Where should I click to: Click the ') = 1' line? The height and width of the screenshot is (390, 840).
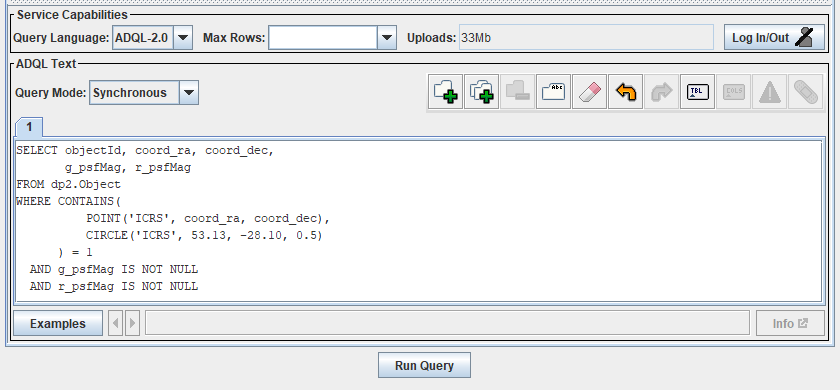(x=76, y=252)
